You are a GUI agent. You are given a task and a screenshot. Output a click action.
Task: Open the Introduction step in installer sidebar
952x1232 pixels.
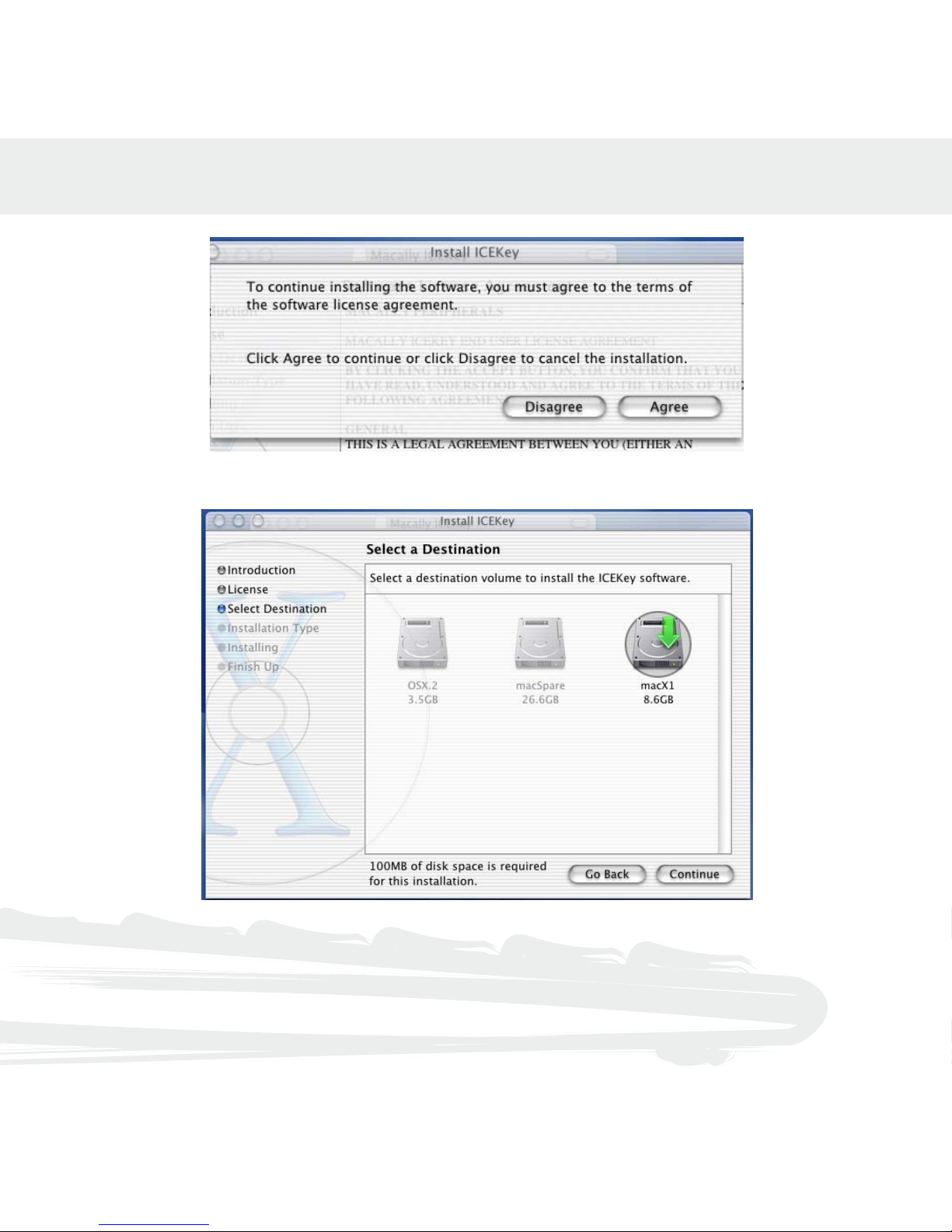coord(261,571)
